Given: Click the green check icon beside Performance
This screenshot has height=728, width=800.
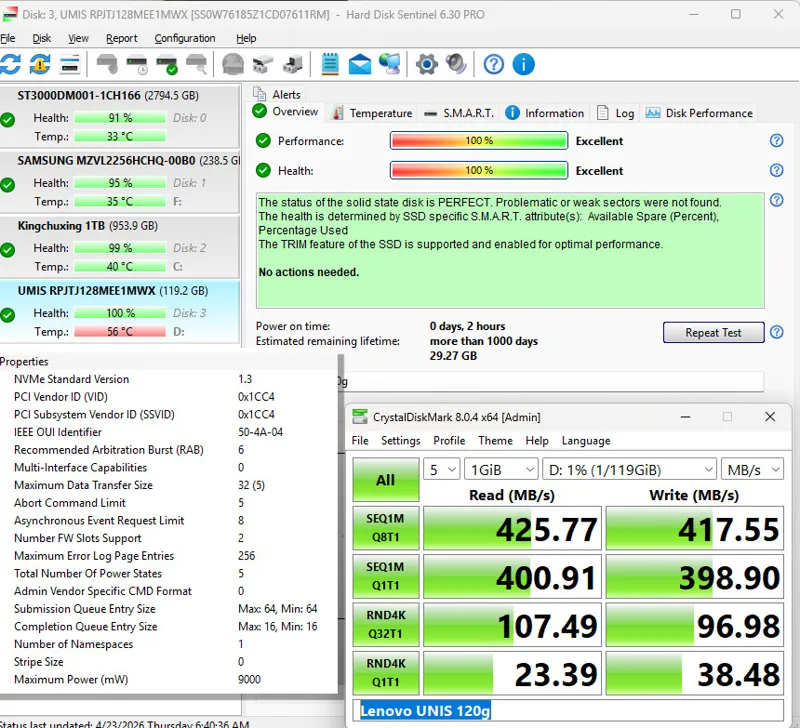Looking at the screenshot, I should pyautogui.click(x=263, y=141).
